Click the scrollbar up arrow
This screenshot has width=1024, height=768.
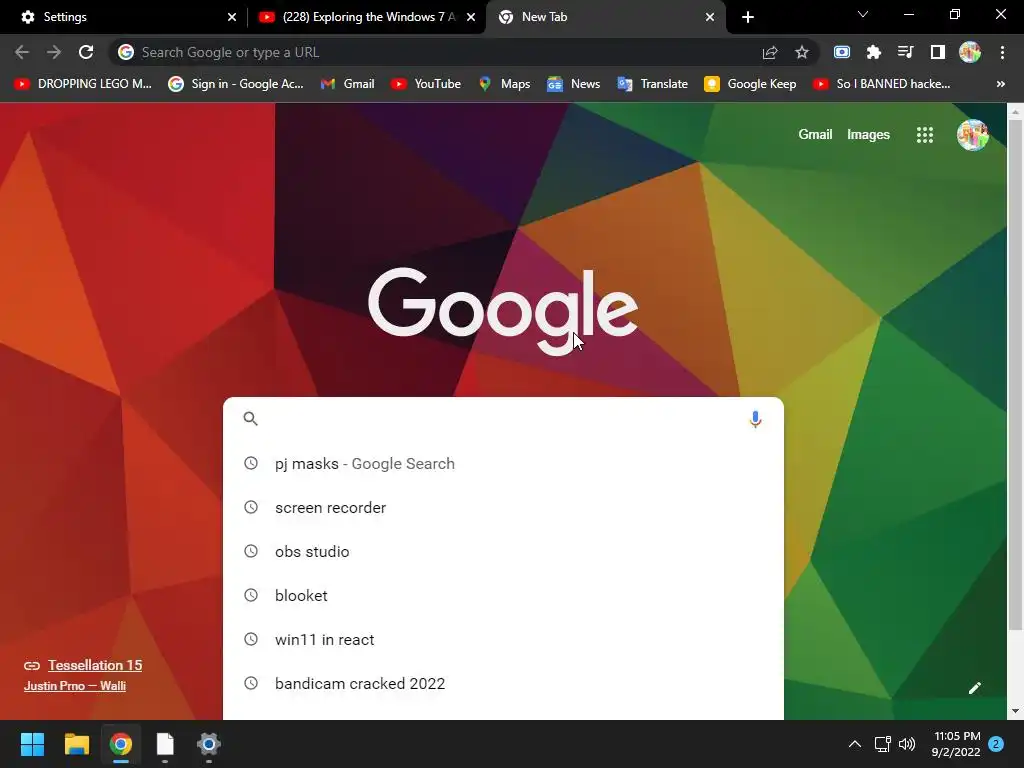(x=1015, y=112)
